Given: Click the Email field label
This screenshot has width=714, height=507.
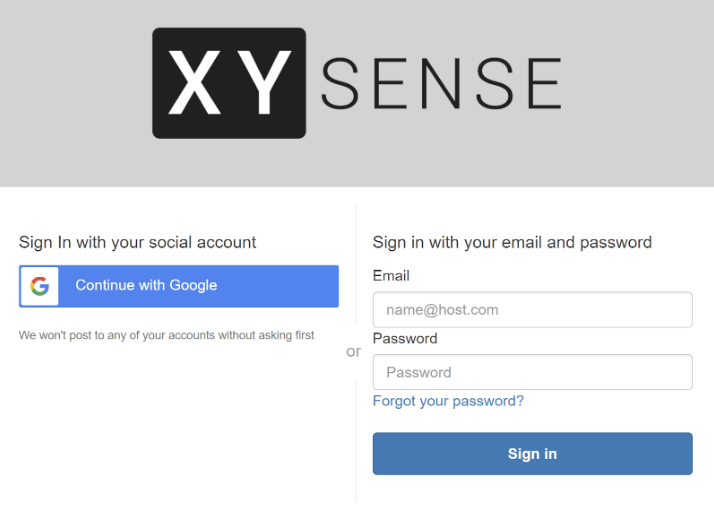Looking at the screenshot, I should pos(391,276).
